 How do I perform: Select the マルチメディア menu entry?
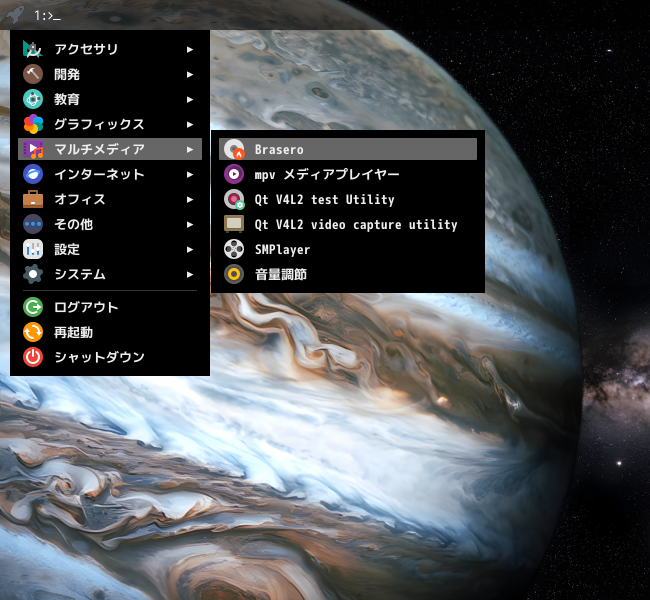click(110, 149)
